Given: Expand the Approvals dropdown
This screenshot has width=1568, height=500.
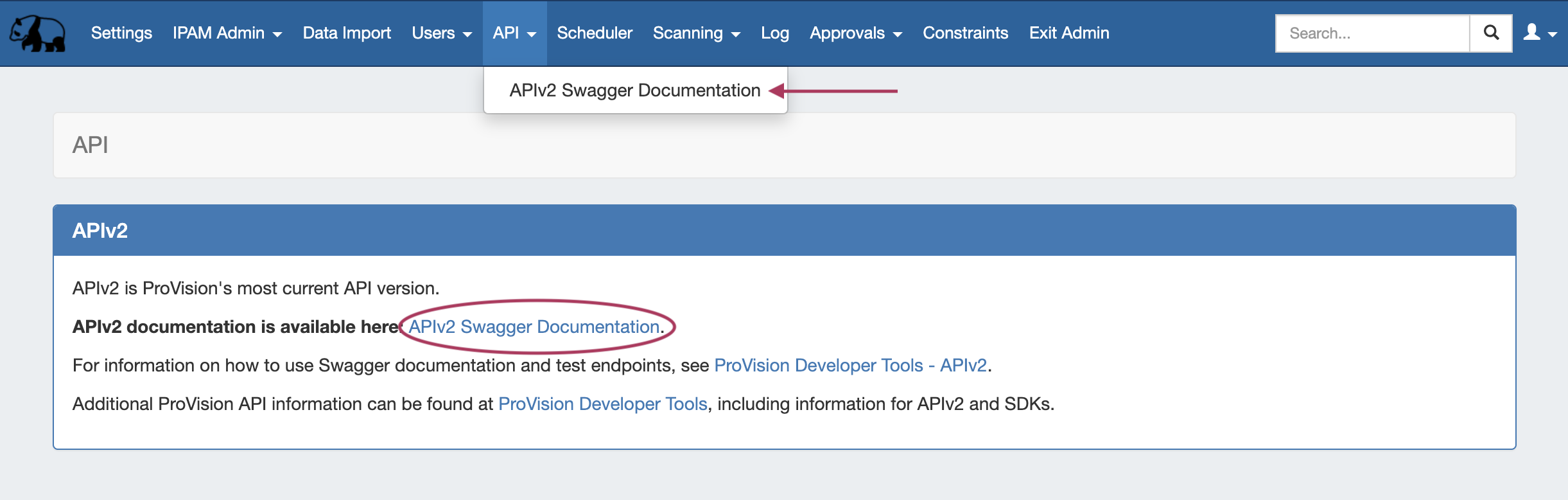Looking at the screenshot, I should pyautogui.click(x=855, y=33).
